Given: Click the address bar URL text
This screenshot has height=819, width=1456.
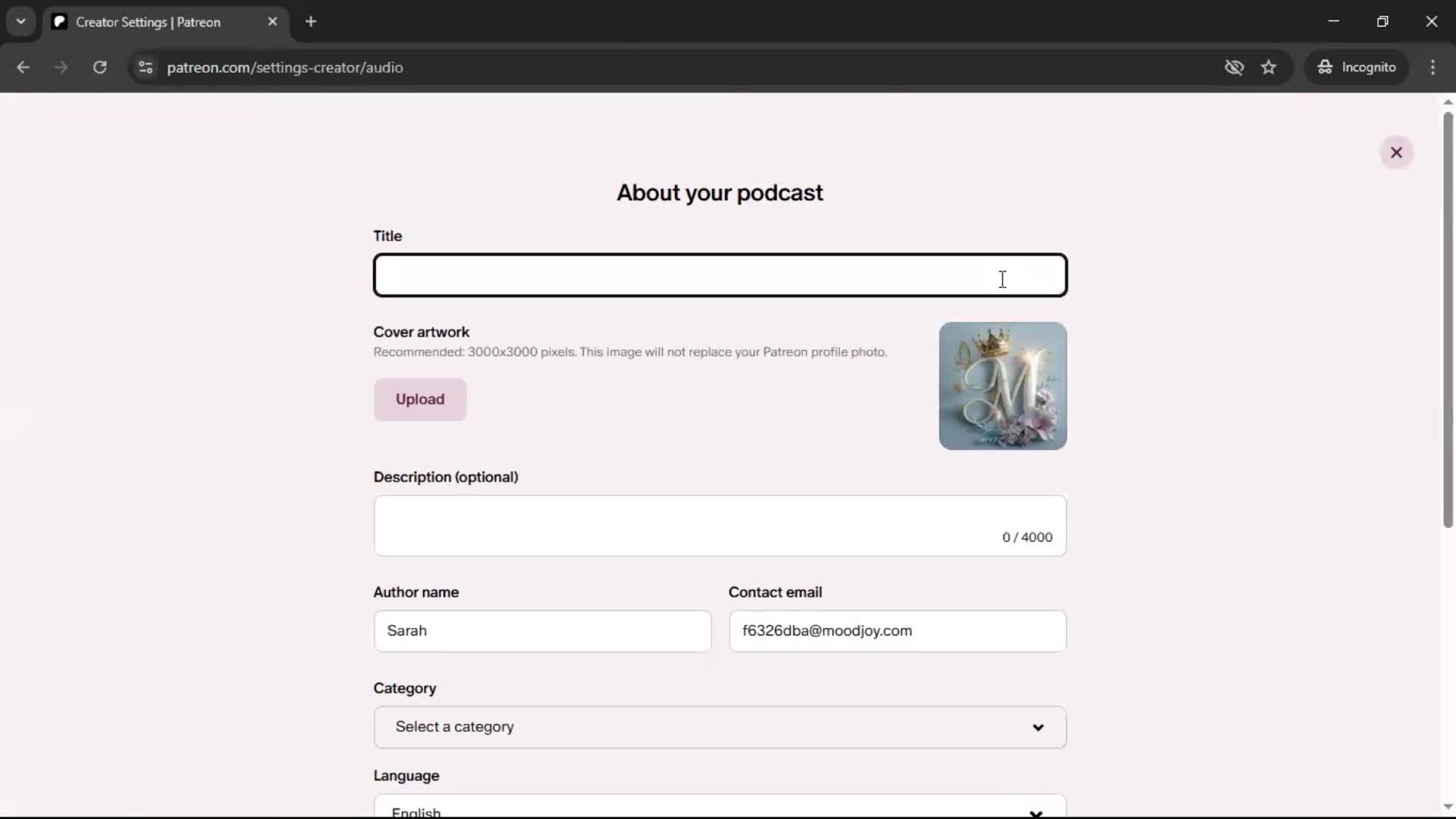Looking at the screenshot, I should click(284, 67).
